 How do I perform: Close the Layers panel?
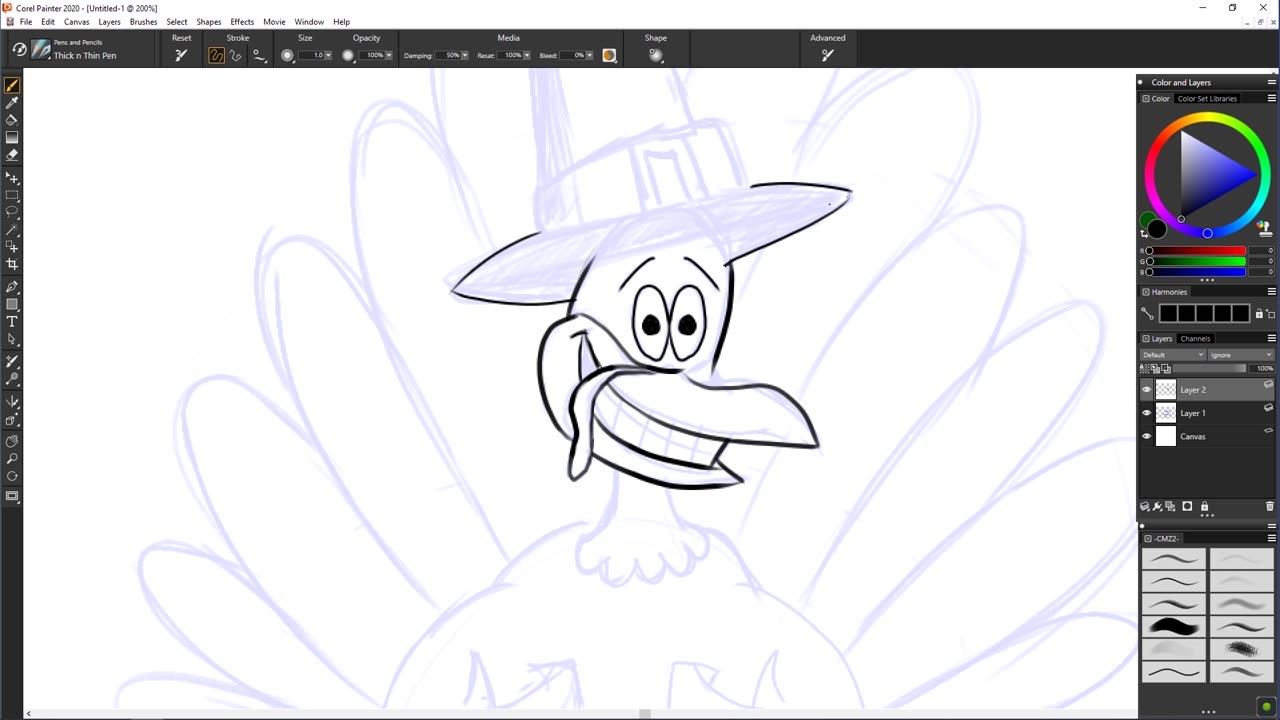coord(1146,338)
